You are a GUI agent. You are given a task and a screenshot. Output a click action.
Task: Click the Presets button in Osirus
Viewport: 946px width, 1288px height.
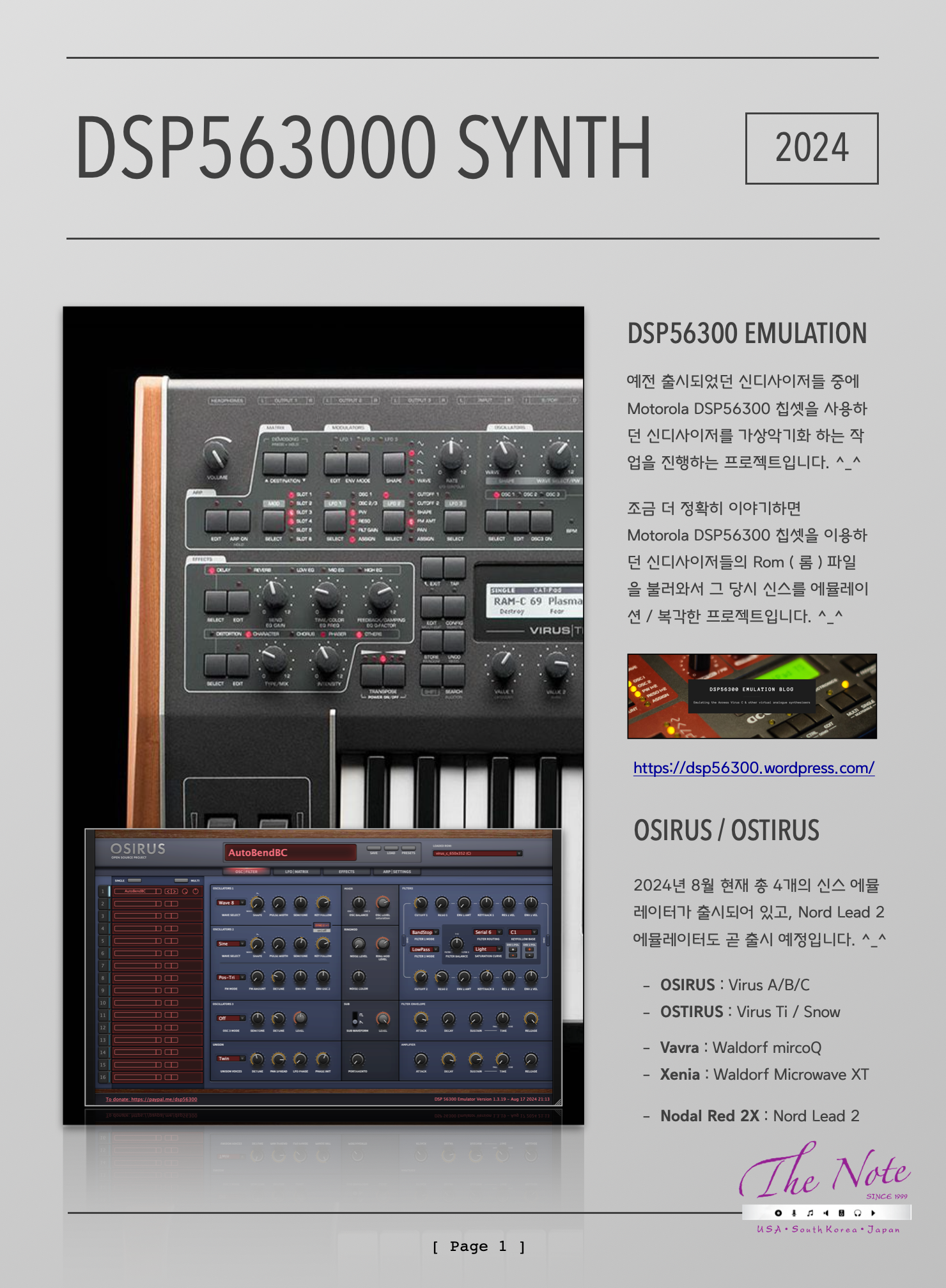click(408, 848)
